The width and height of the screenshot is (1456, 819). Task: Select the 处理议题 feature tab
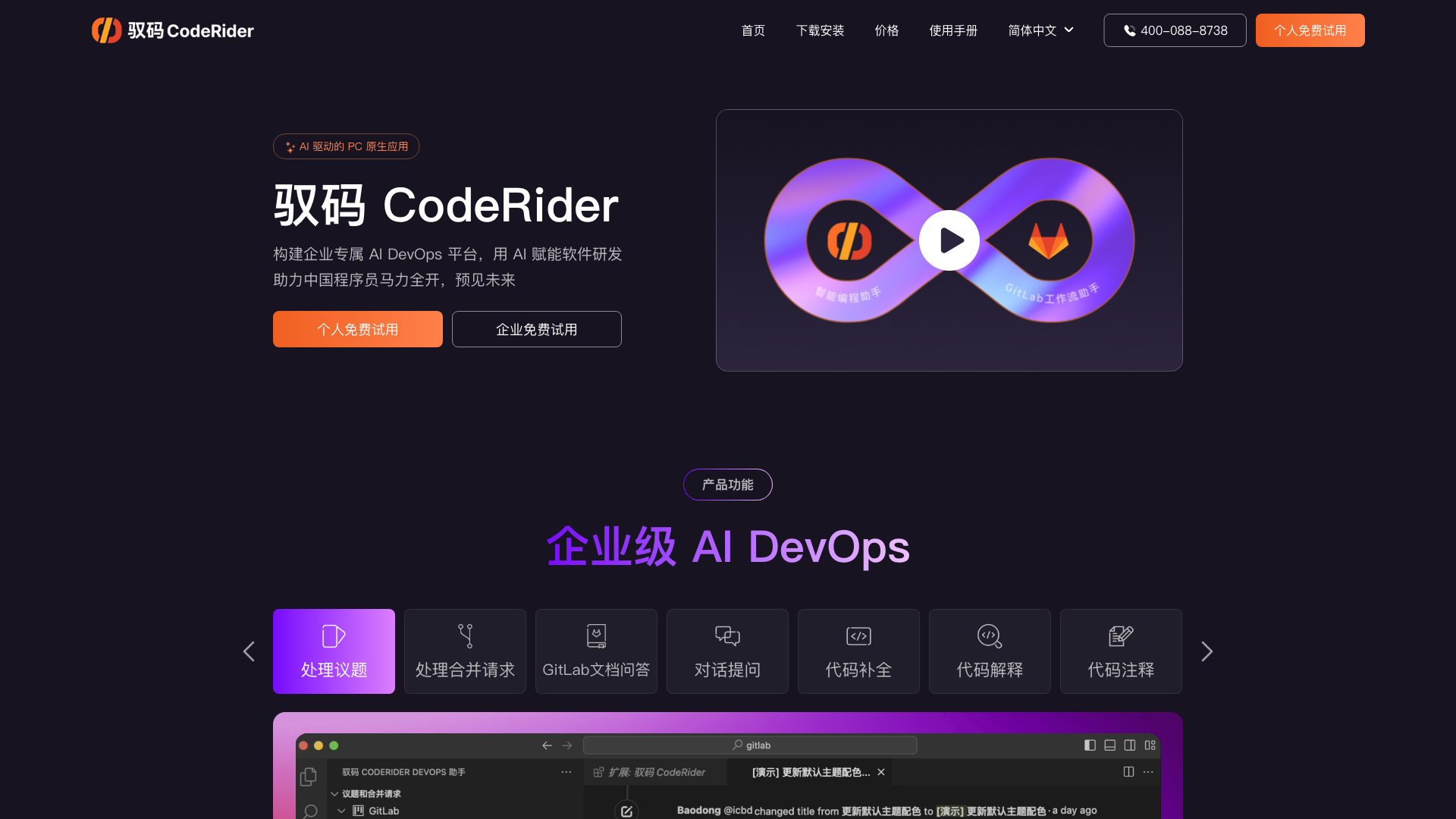coord(334,651)
